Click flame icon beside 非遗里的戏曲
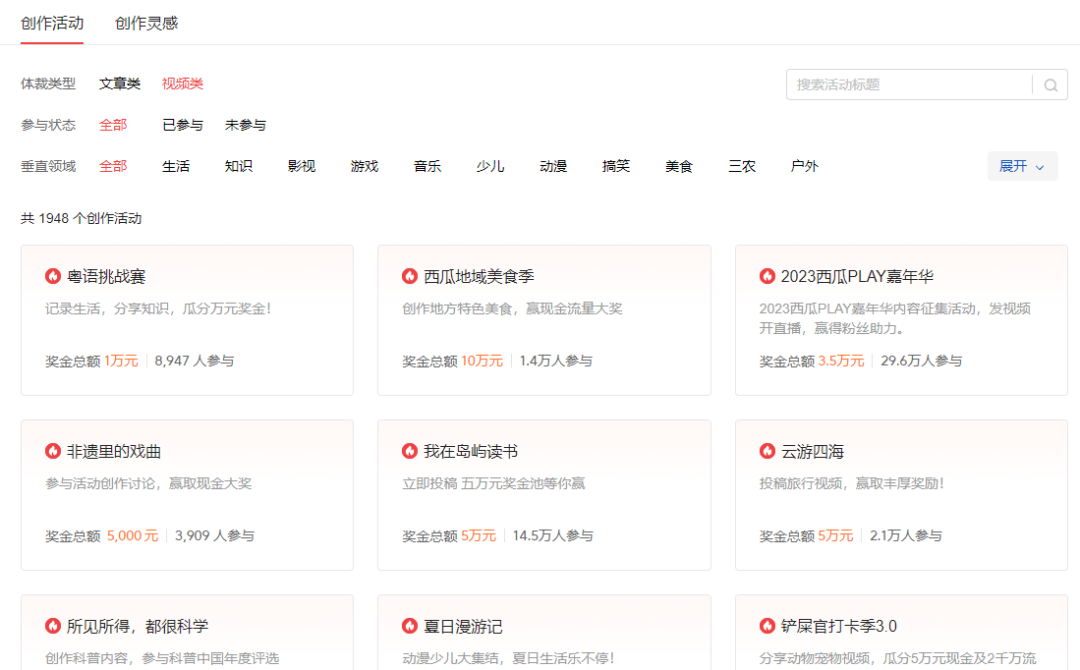 53,451
